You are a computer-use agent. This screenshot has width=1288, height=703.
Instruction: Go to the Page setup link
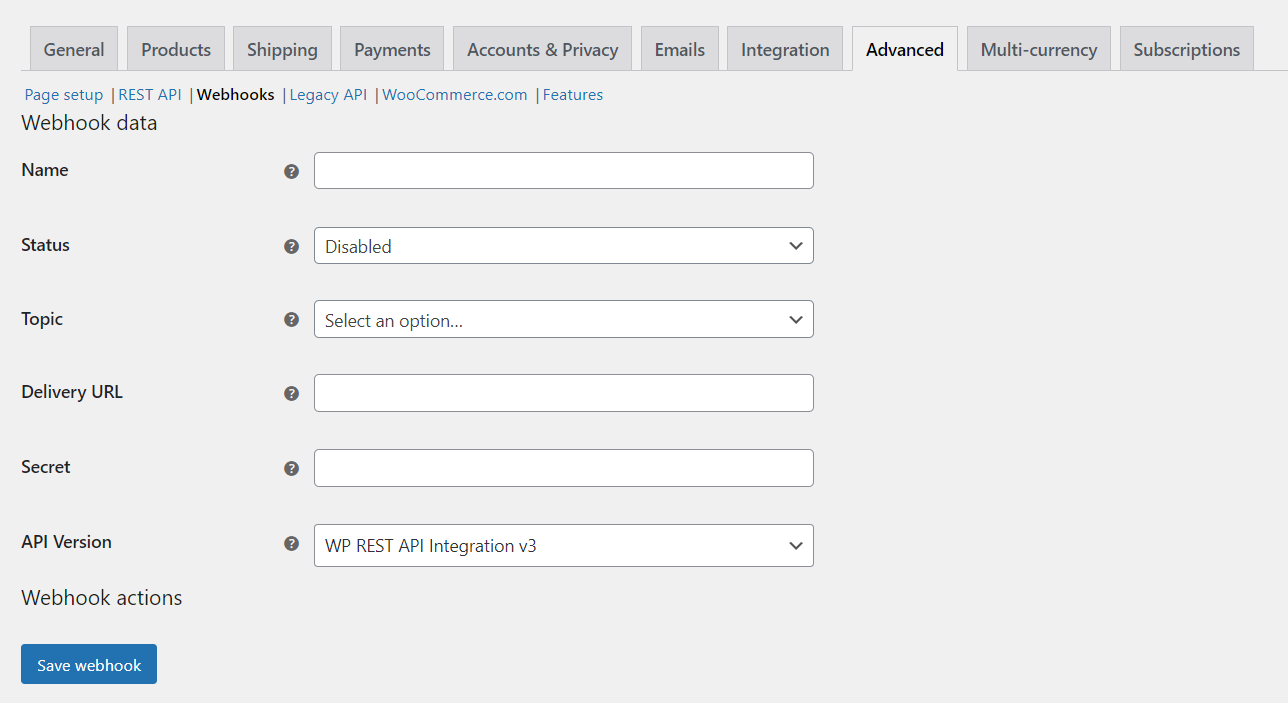[x=64, y=95]
